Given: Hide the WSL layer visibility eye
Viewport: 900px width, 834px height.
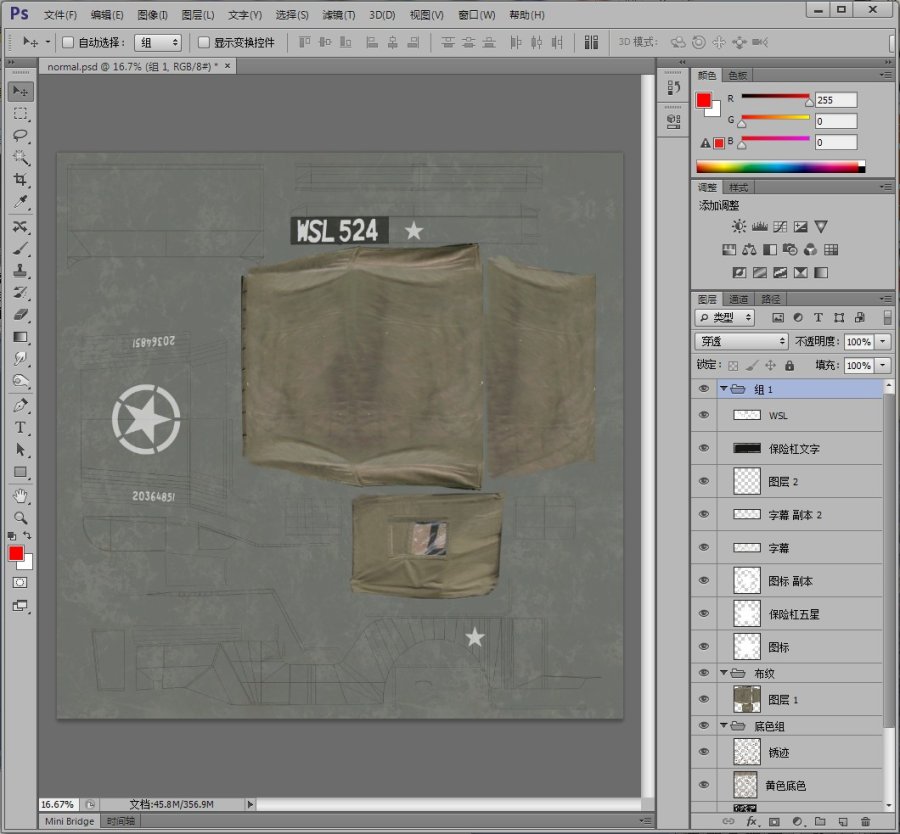Looking at the screenshot, I should click(703, 415).
